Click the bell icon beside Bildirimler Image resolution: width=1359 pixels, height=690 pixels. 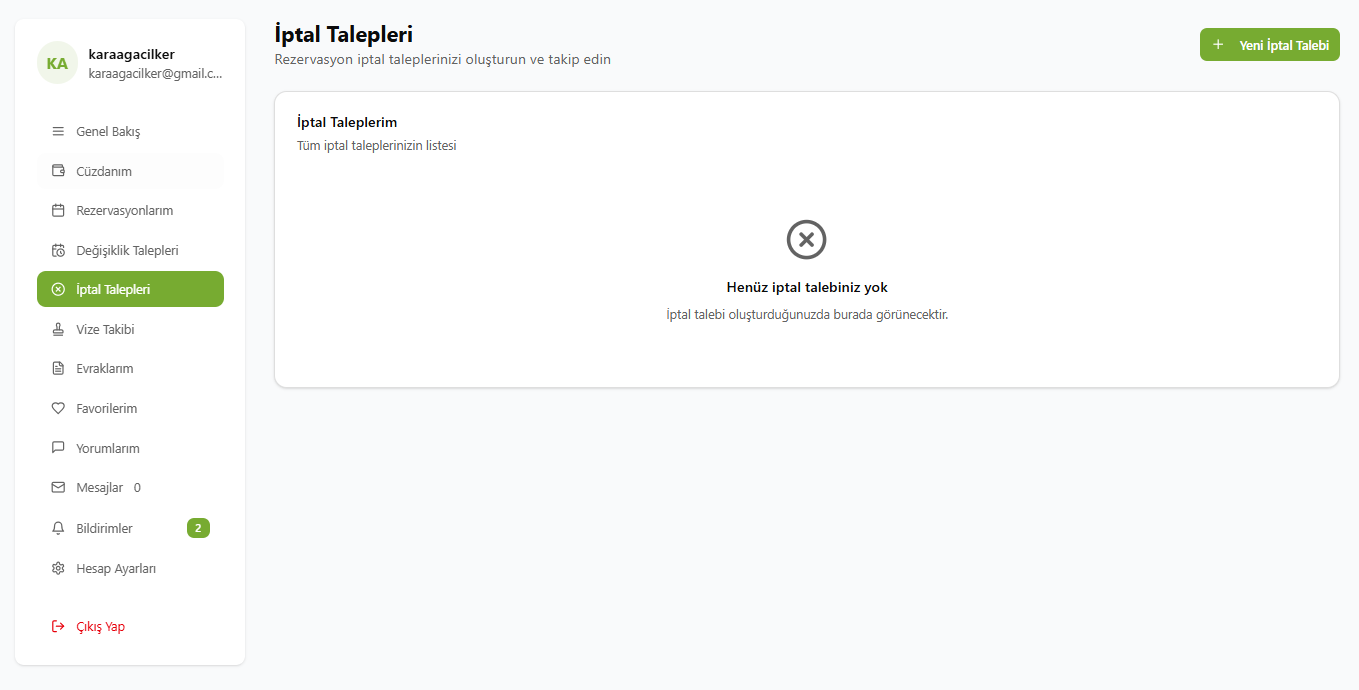click(x=58, y=528)
